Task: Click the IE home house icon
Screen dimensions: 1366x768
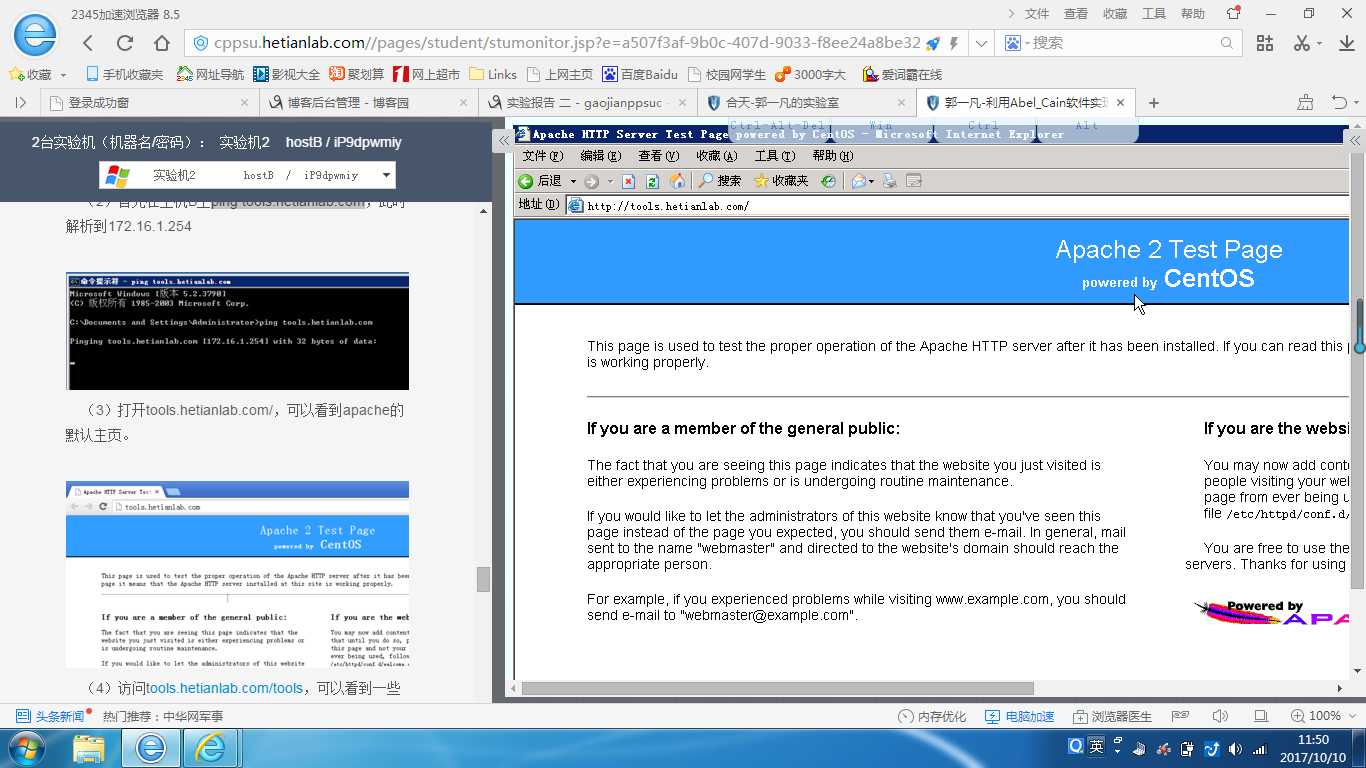Action: pyautogui.click(x=678, y=181)
